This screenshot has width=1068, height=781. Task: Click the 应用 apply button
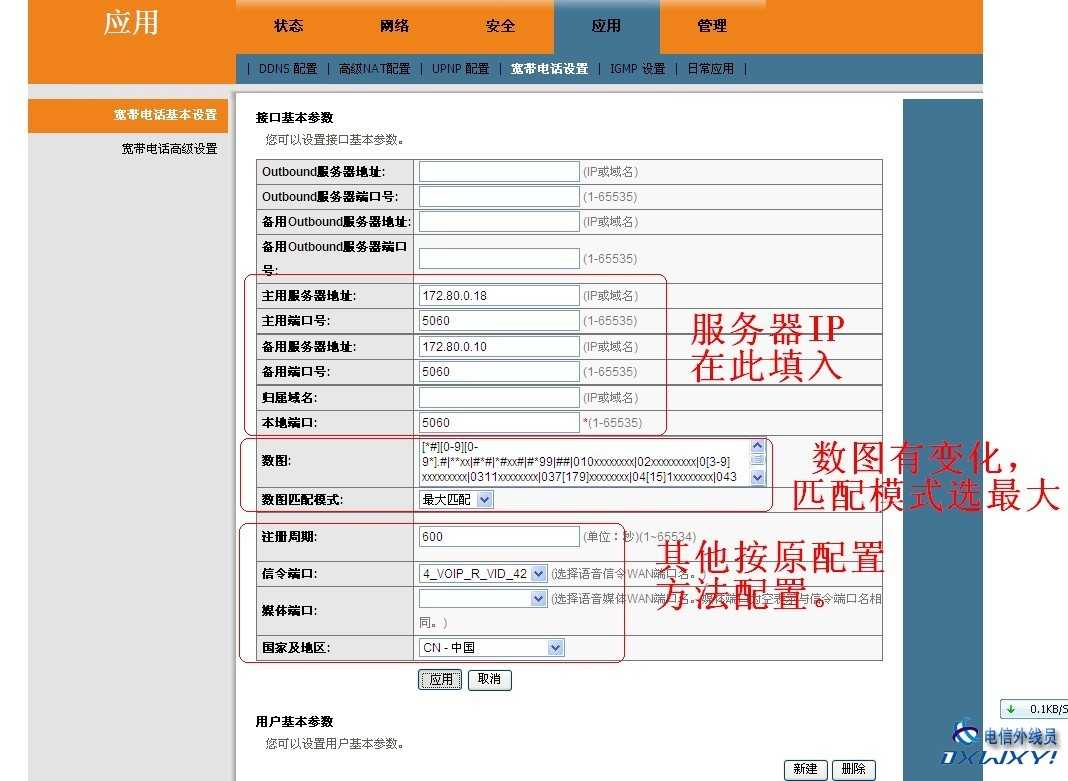[x=440, y=680]
